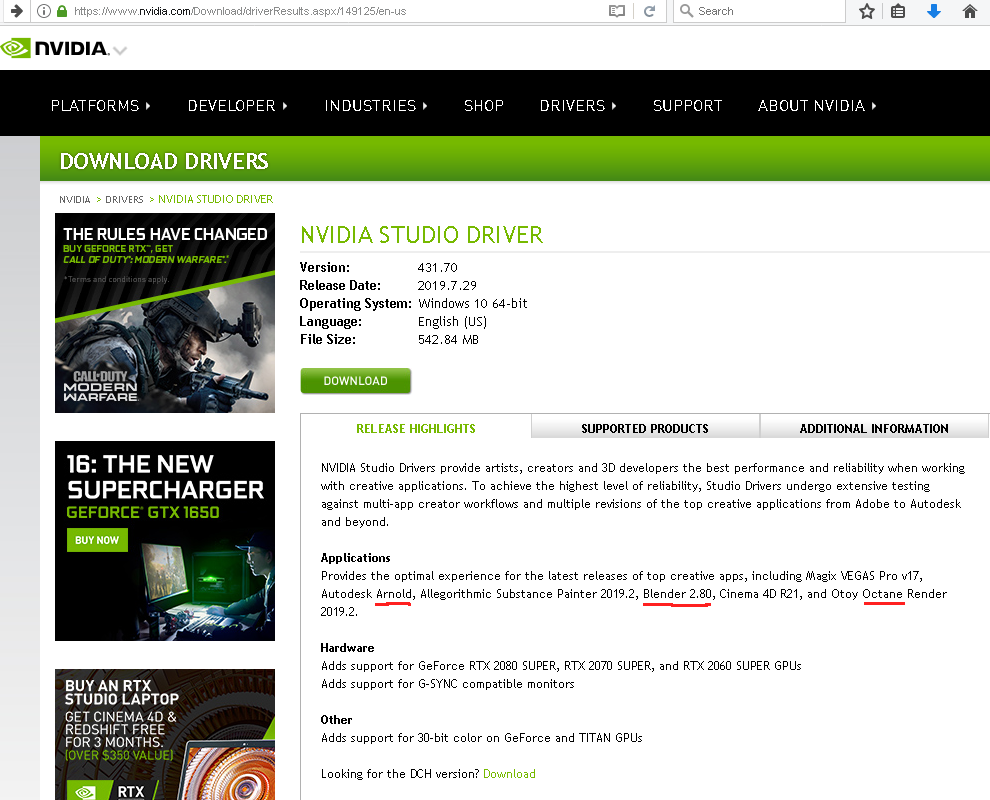This screenshot has width=990, height=800.
Task: Toggle the reader view icon
Action: click(616, 11)
